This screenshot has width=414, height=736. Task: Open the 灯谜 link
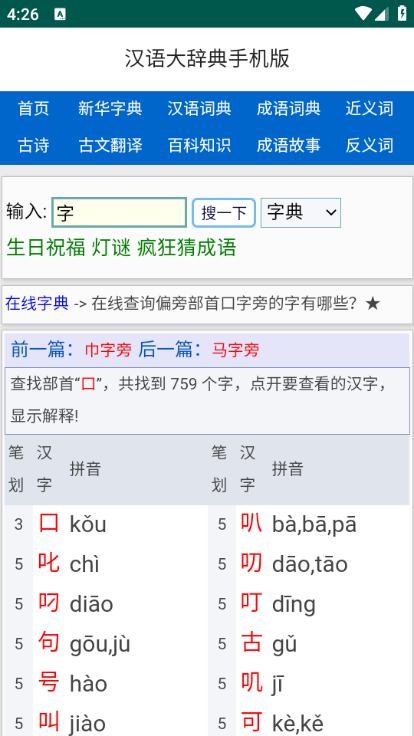pyautogui.click(x=111, y=247)
